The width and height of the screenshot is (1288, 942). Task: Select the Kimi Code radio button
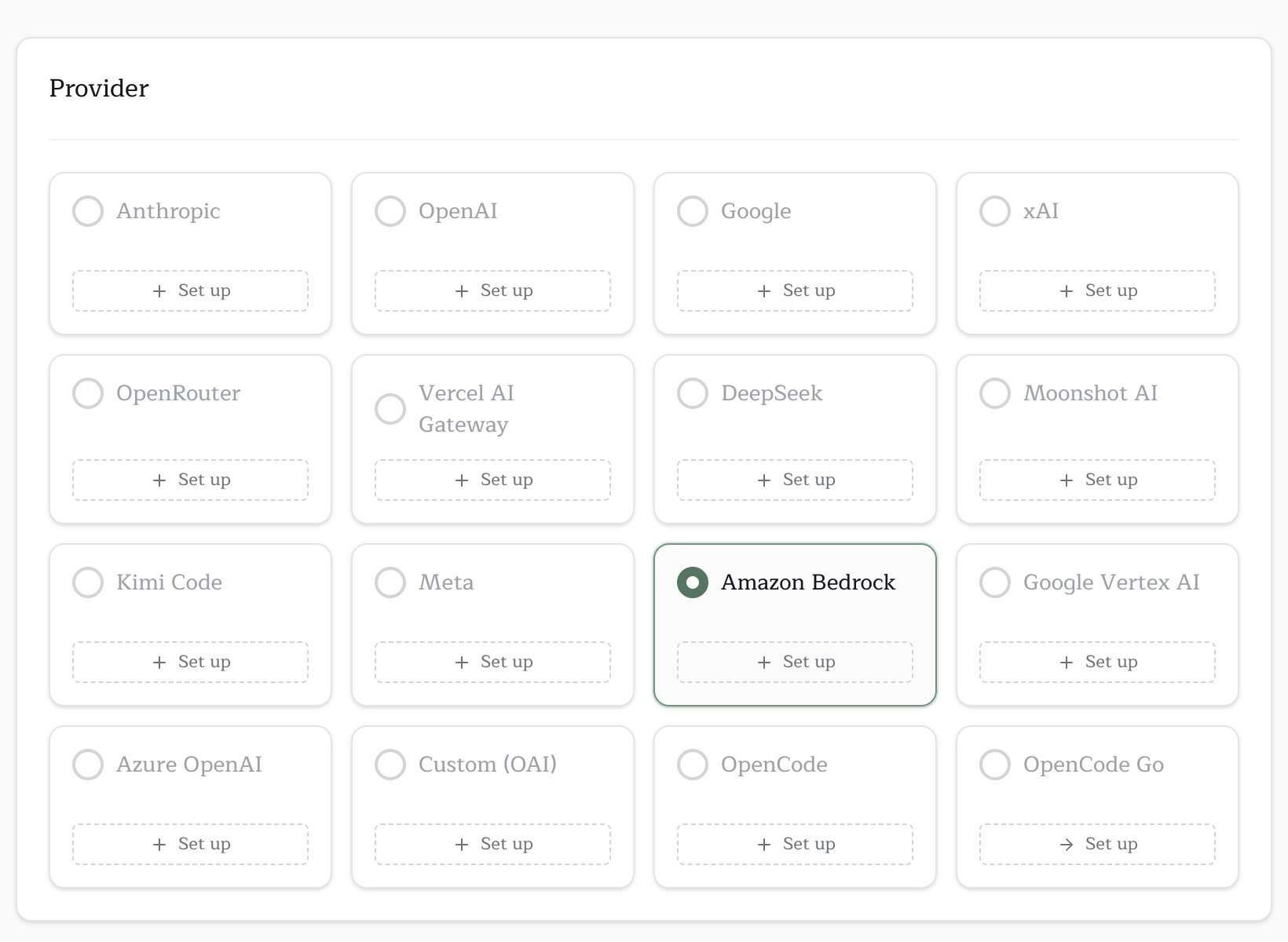point(88,582)
